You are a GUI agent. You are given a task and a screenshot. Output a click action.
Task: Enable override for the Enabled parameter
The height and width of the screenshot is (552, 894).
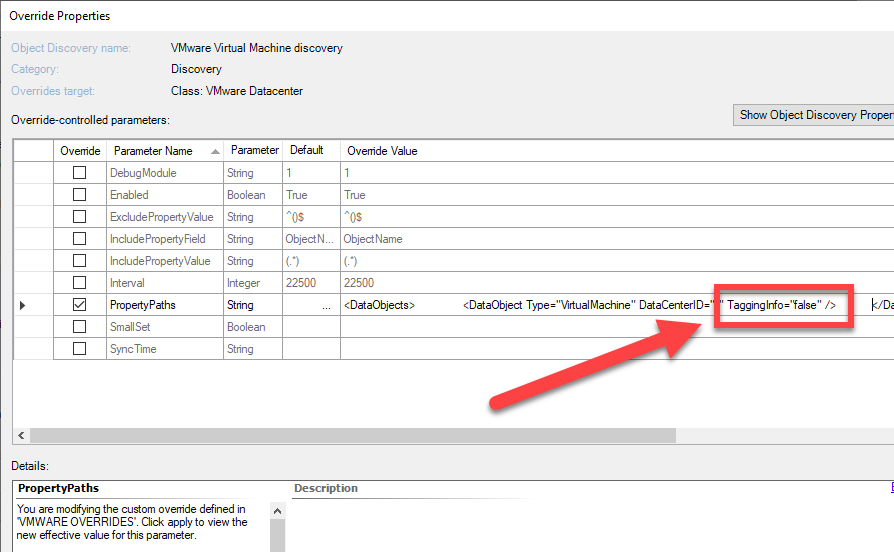(79, 195)
